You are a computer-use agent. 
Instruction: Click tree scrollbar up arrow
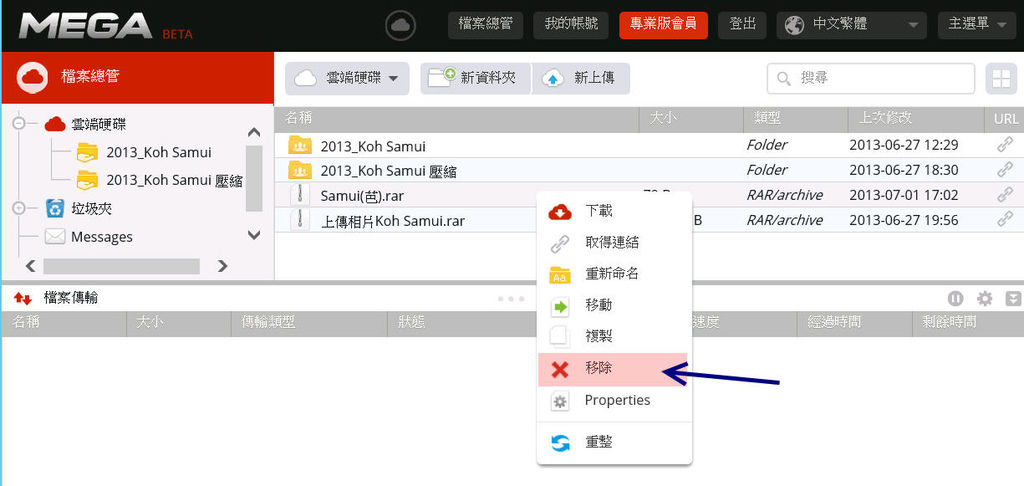click(254, 133)
